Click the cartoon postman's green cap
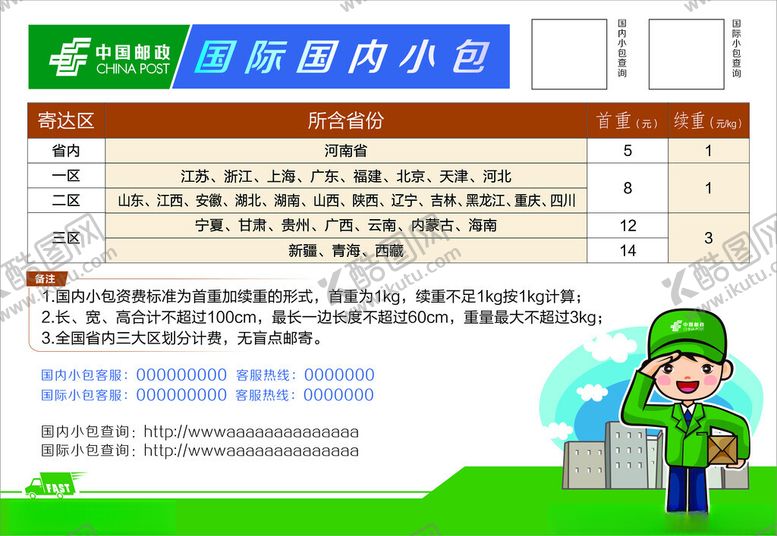777x536 pixels. (680, 335)
